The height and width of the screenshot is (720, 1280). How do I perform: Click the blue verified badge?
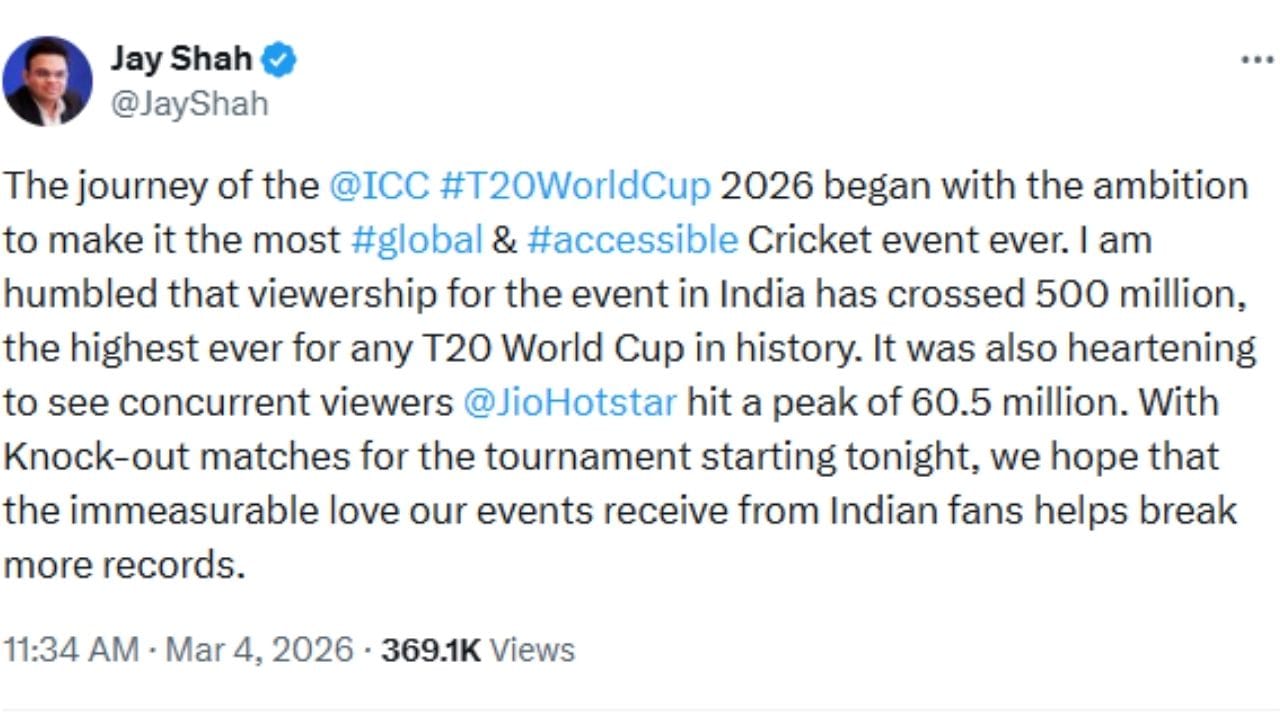(x=279, y=60)
